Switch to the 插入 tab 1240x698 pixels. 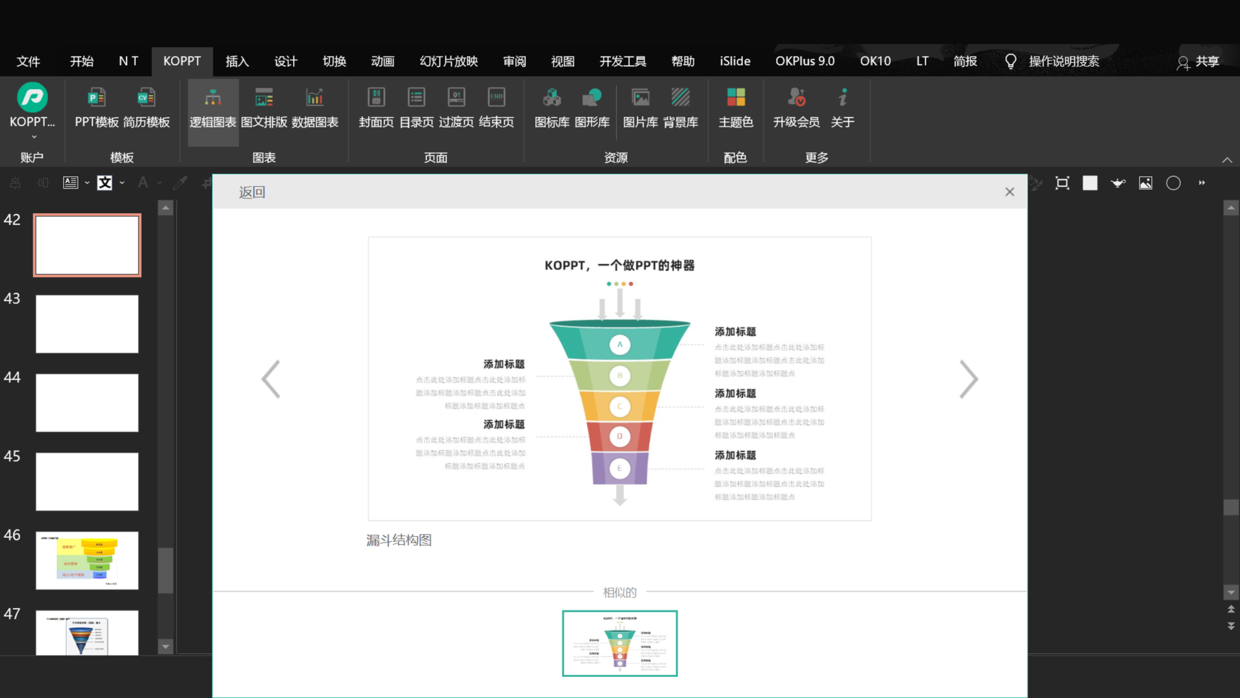[x=237, y=62]
